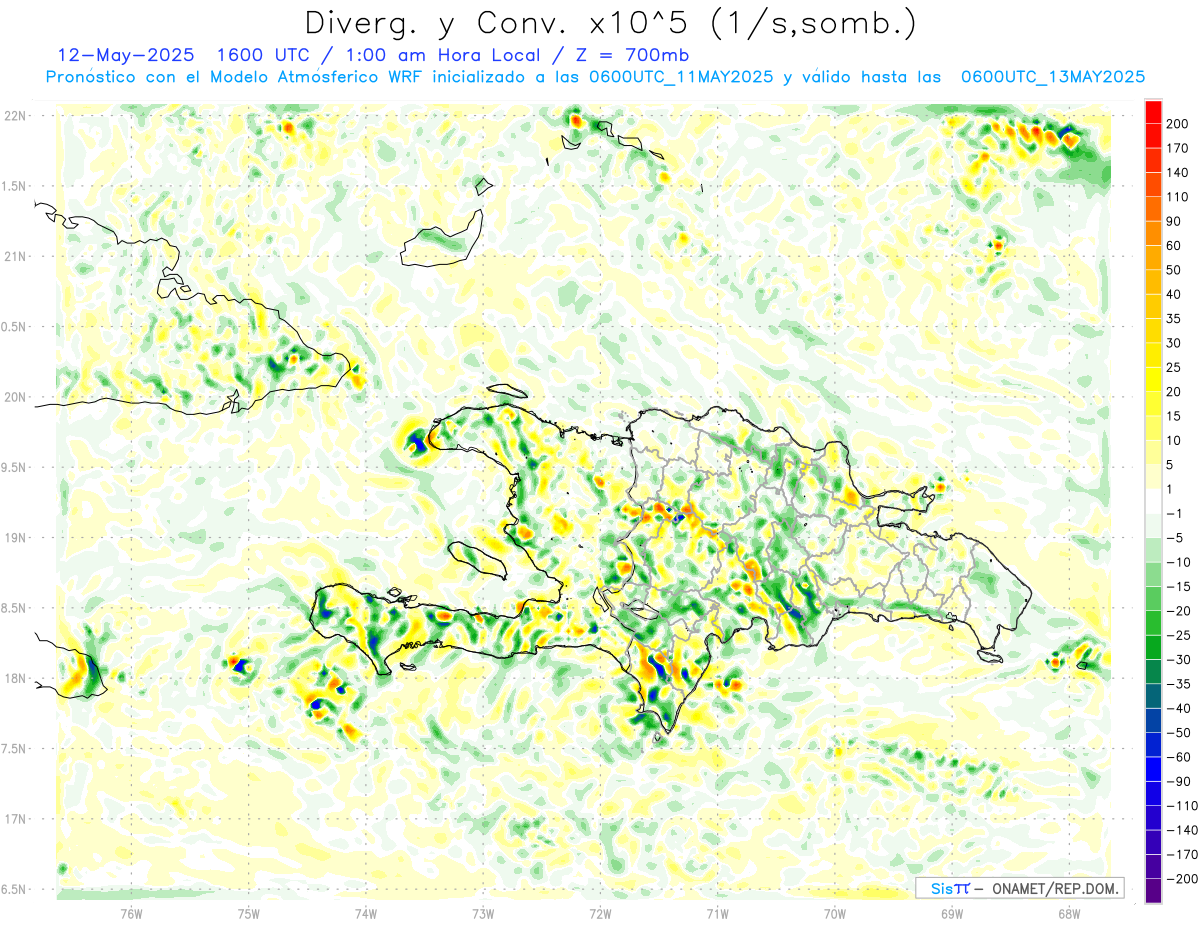Click the '74W' longitude label
The width and height of the screenshot is (1200, 927).
point(365,913)
